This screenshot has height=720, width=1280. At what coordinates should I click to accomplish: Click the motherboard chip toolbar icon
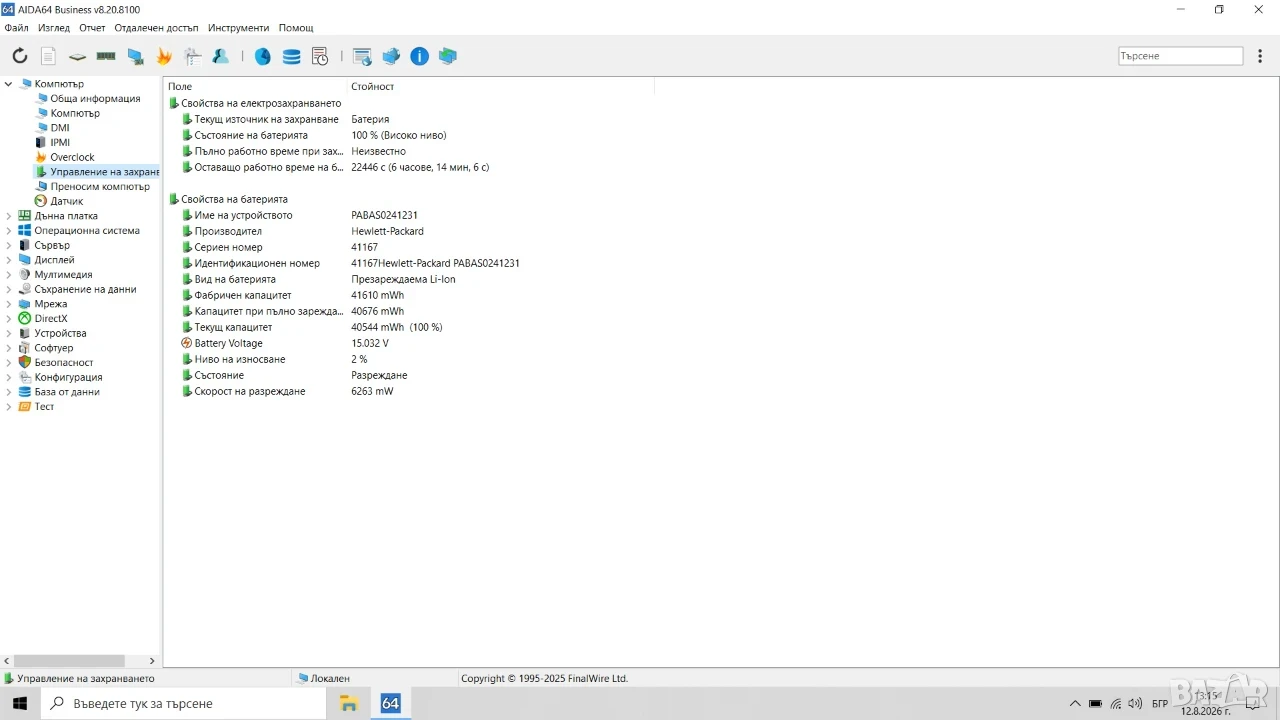coord(77,56)
